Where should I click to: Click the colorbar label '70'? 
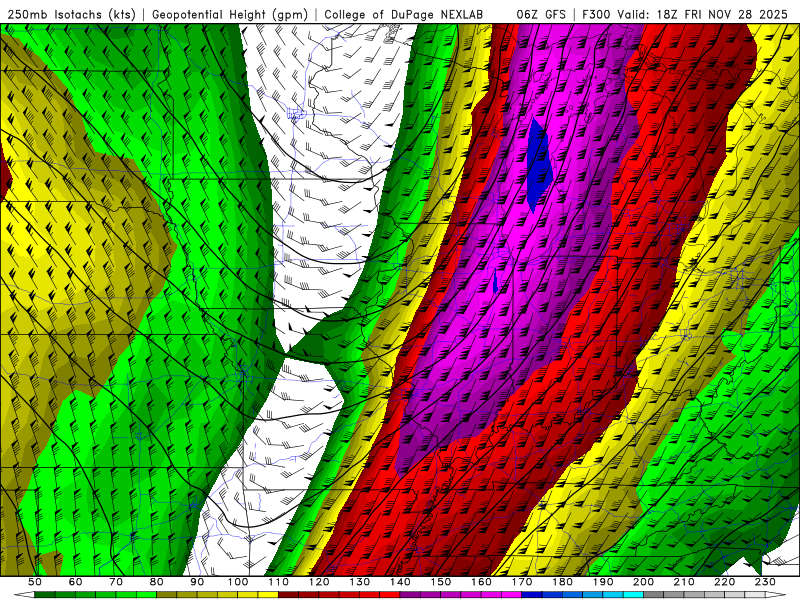click(116, 582)
